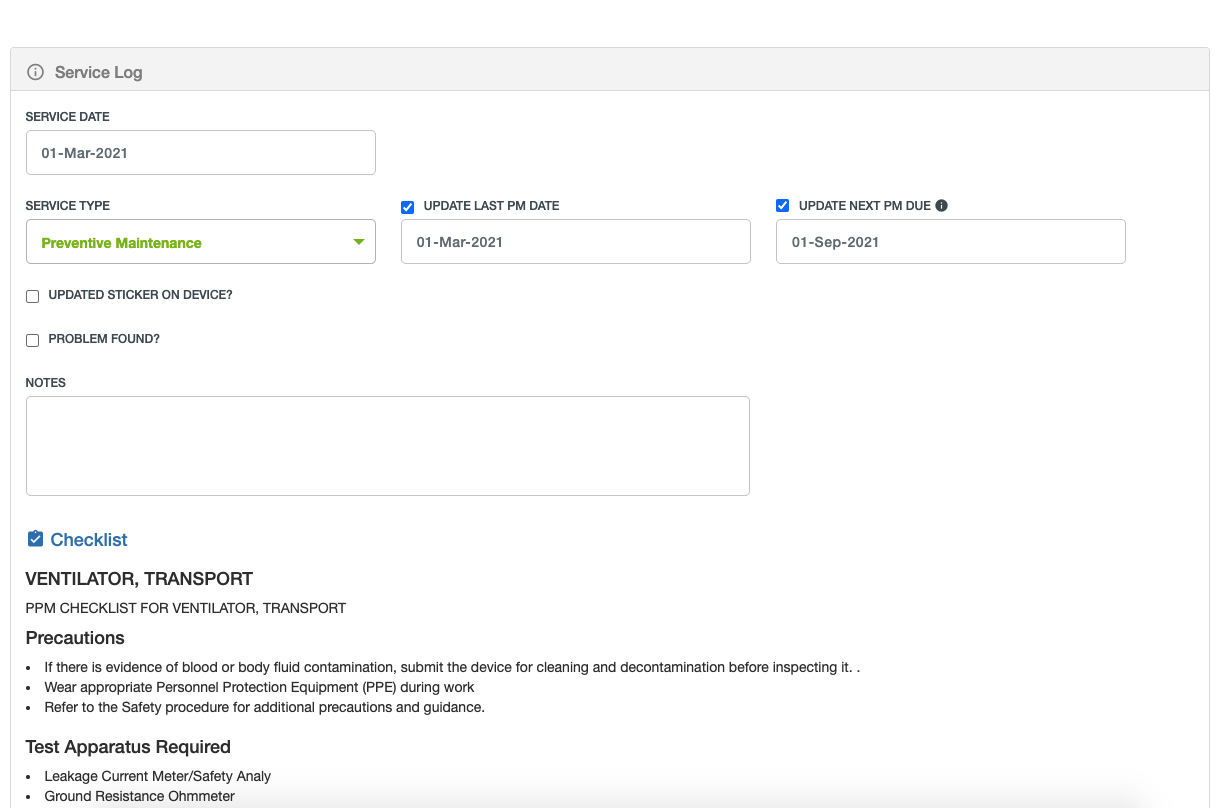
Task: Disable the Update Next PM Due checkbox
Action: point(782,206)
